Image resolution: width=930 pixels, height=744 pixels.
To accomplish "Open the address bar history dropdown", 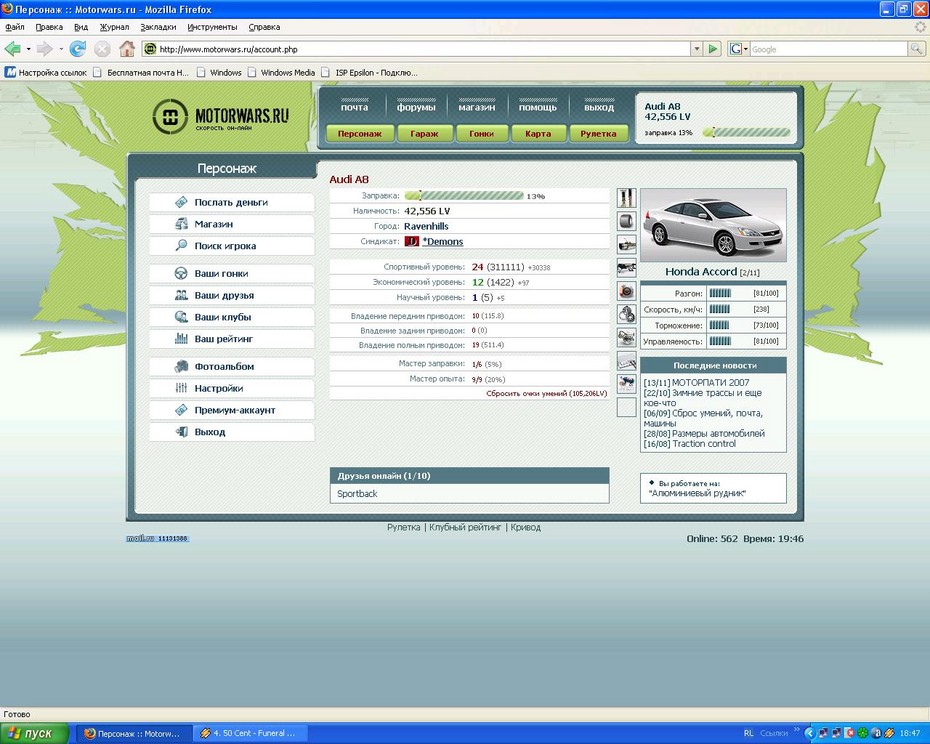I will click(x=697, y=49).
